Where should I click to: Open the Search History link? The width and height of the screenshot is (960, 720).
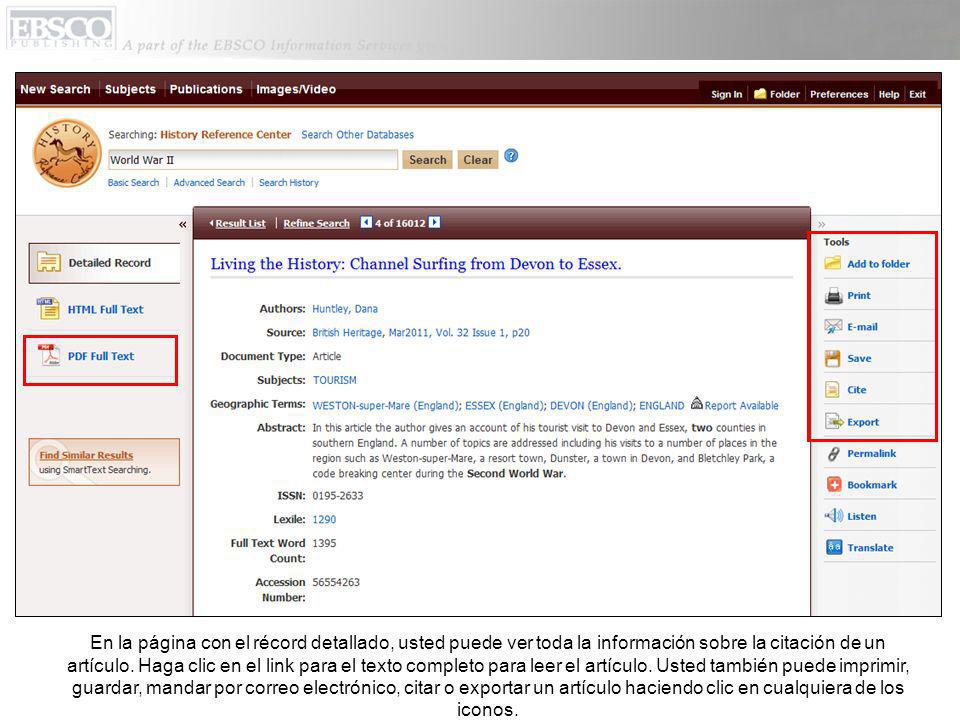coord(288,182)
